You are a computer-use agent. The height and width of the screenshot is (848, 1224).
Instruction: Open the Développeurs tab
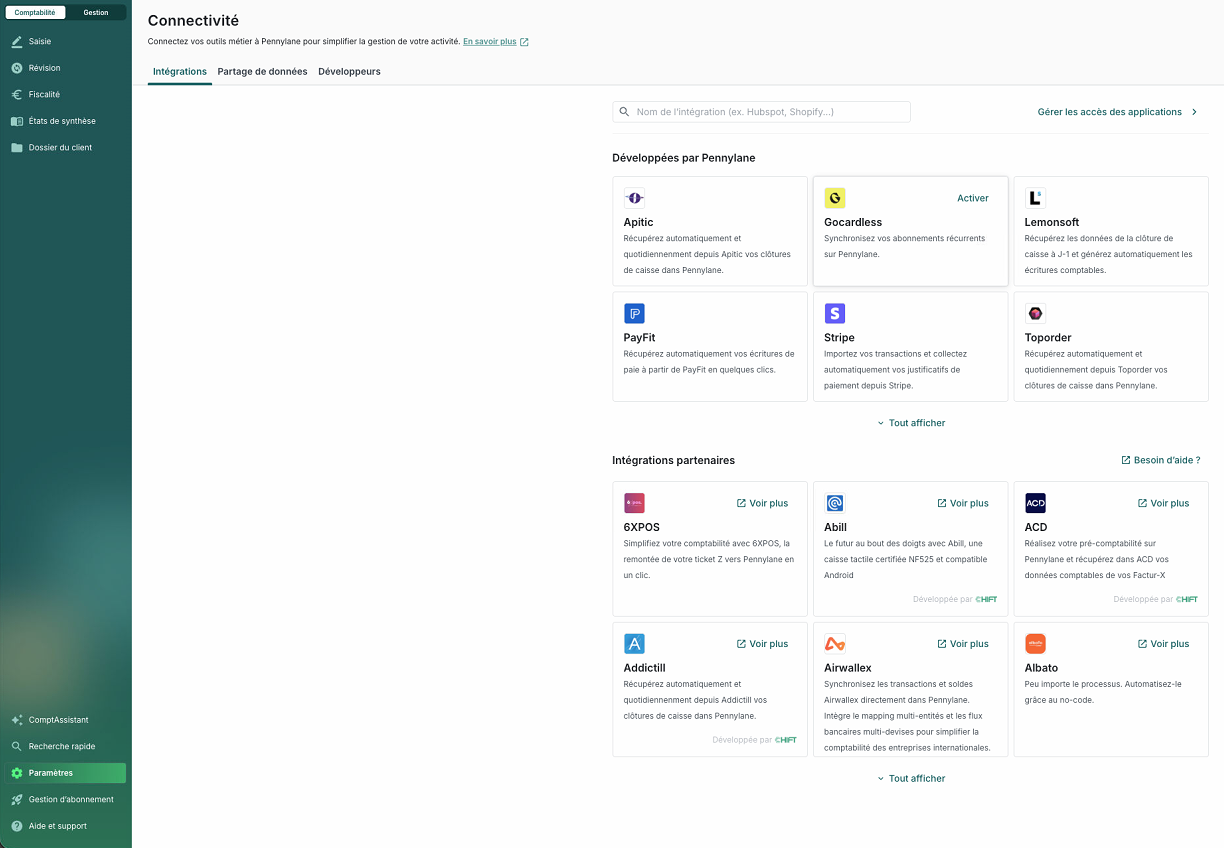349,72
